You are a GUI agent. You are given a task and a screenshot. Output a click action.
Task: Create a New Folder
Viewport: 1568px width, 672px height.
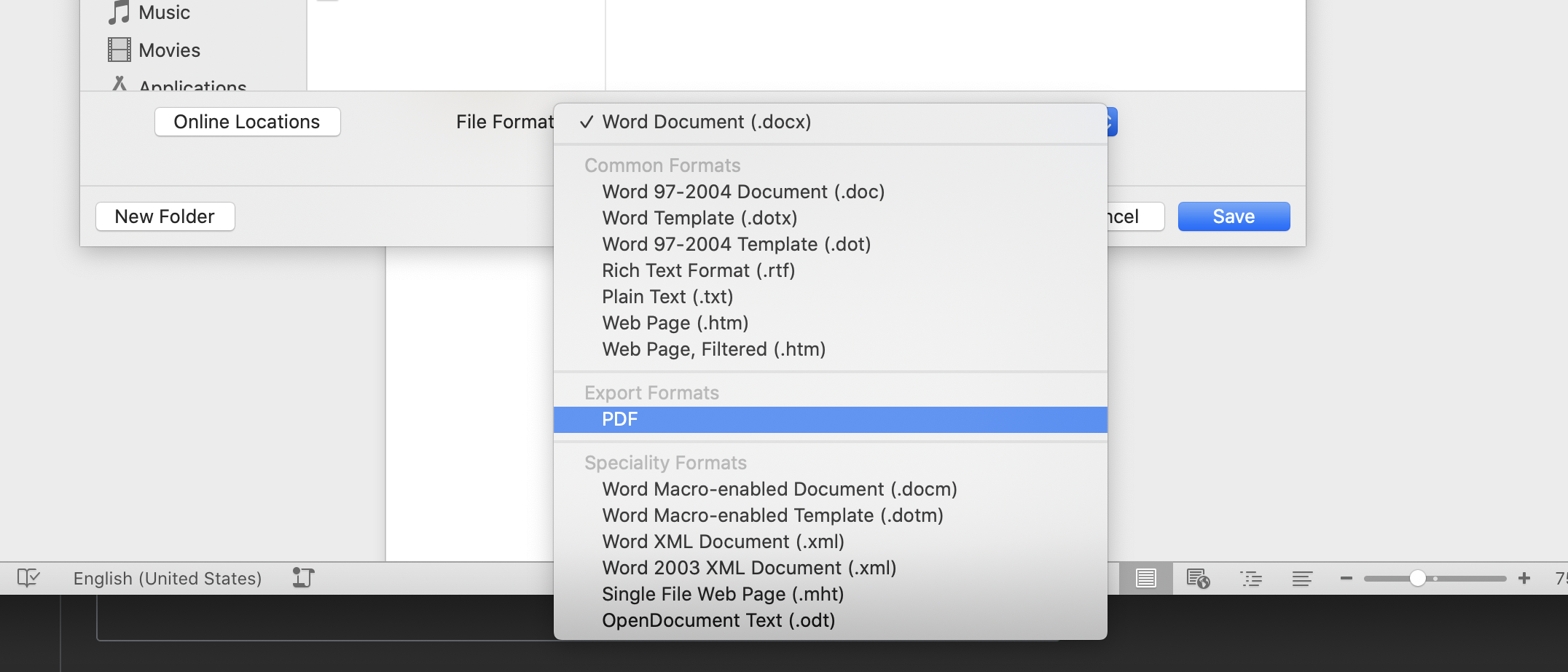(x=165, y=216)
